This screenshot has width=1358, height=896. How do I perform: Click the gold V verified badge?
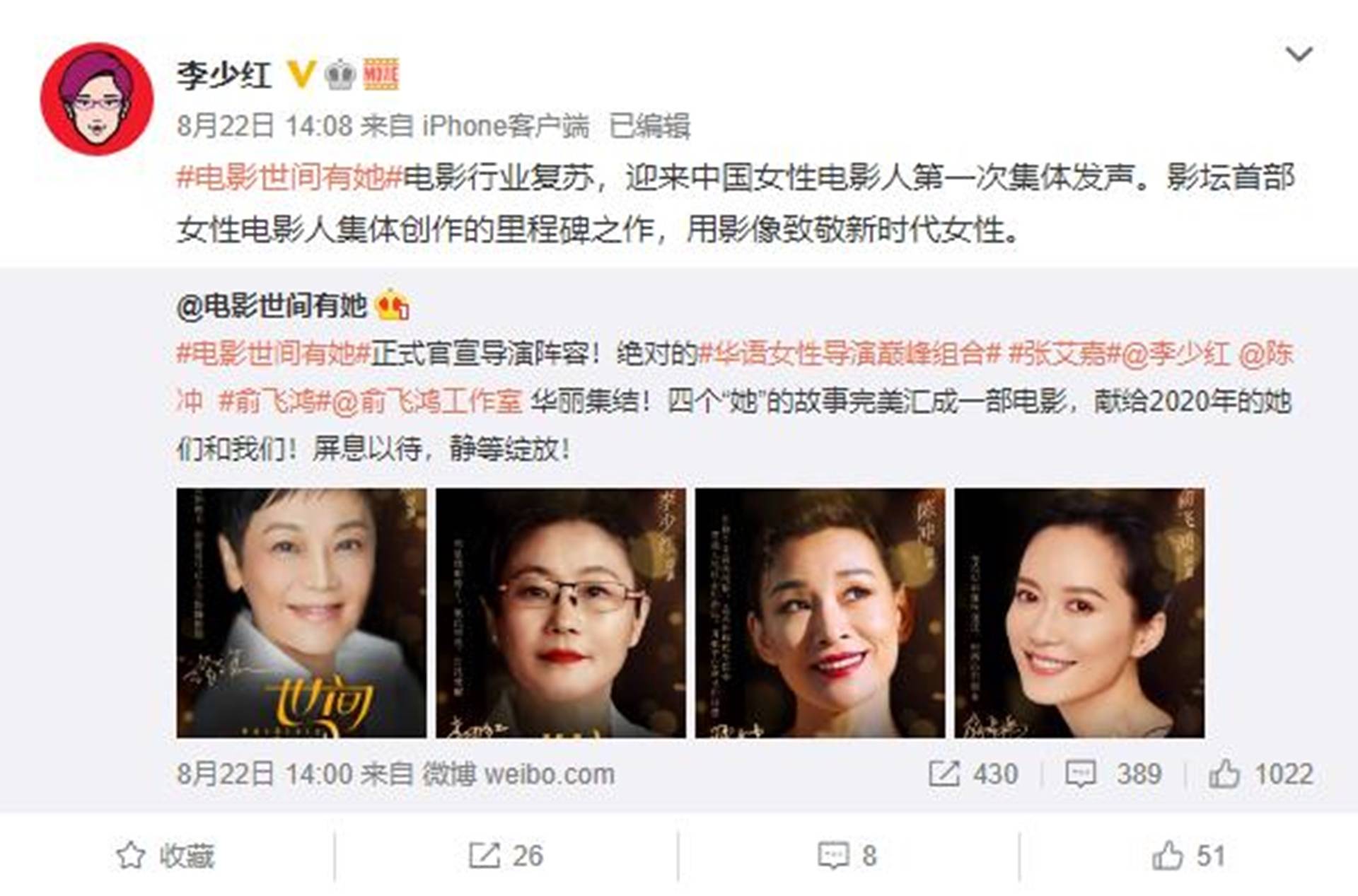tap(302, 74)
